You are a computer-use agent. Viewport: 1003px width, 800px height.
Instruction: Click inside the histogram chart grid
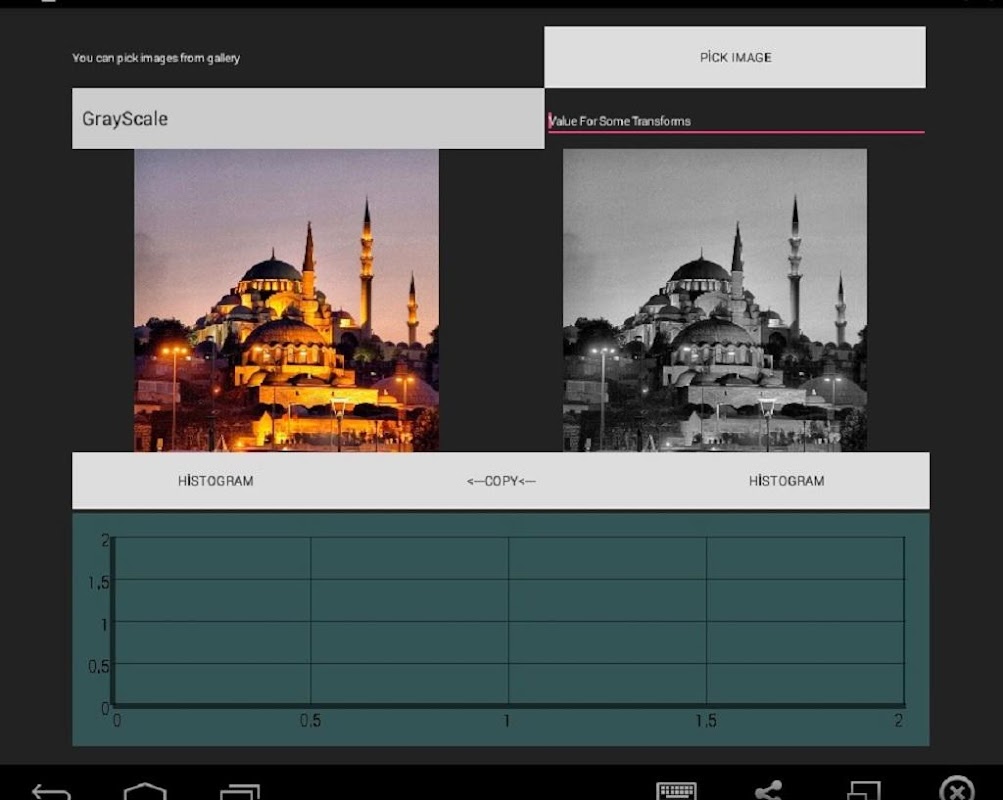click(x=508, y=620)
